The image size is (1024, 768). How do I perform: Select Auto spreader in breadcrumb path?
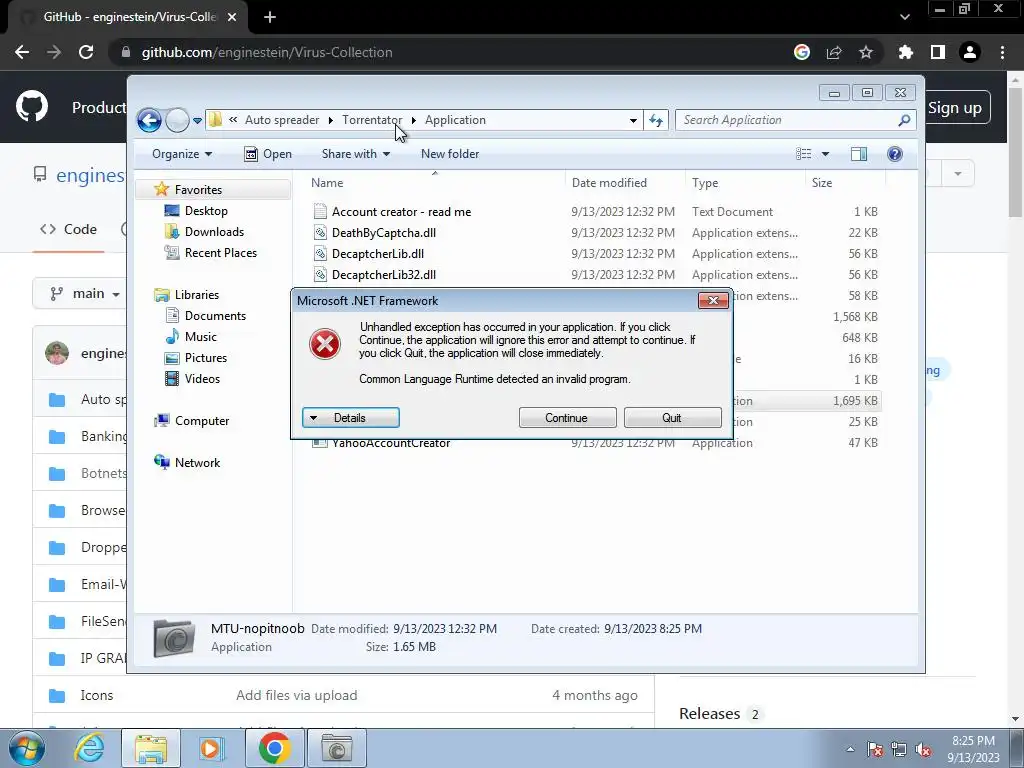pos(282,120)
